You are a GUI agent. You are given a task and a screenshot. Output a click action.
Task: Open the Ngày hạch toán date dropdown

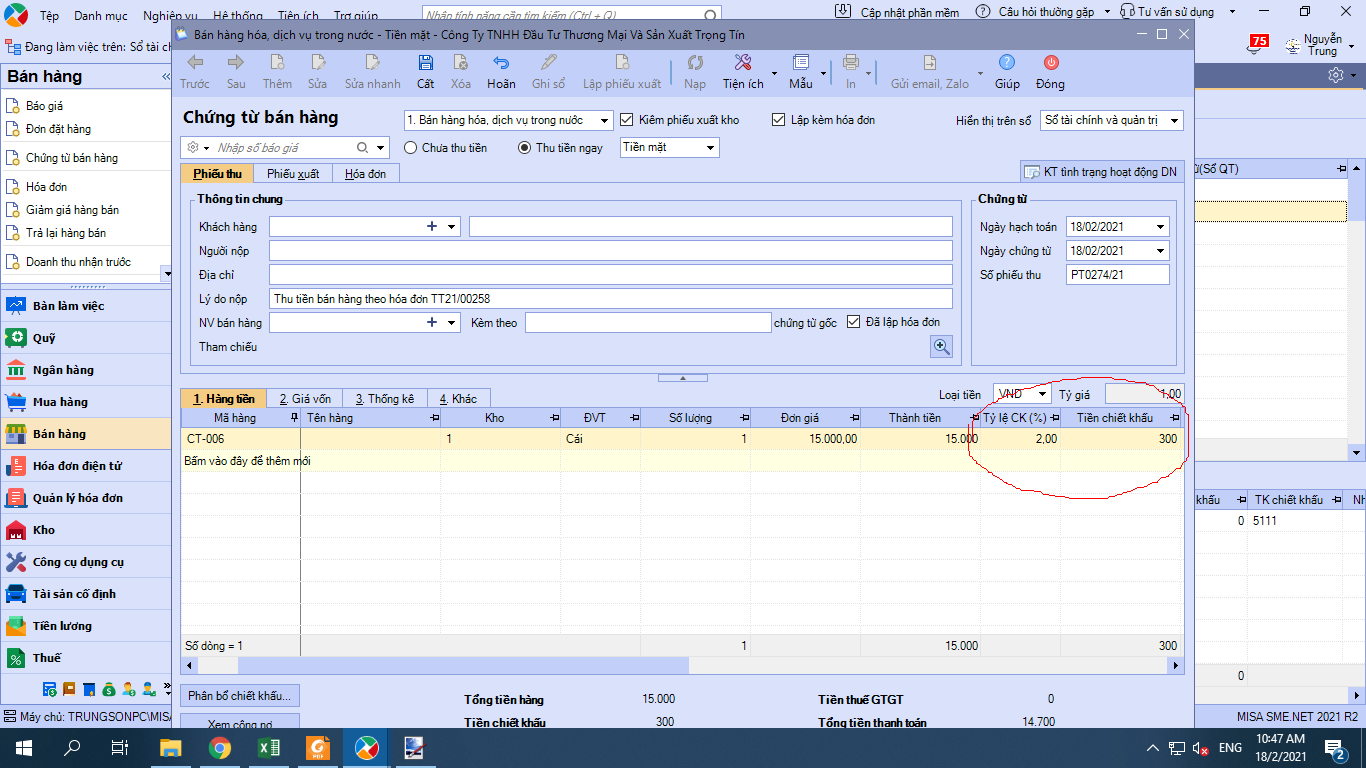[1160, 227]
